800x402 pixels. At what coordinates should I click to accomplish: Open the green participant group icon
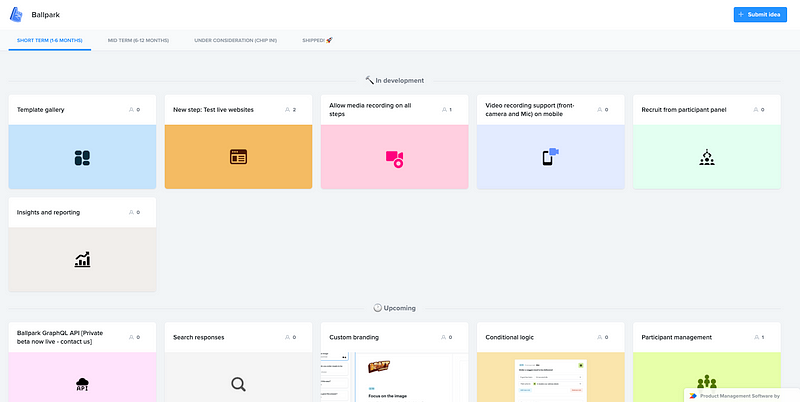(x=707, y=382)
